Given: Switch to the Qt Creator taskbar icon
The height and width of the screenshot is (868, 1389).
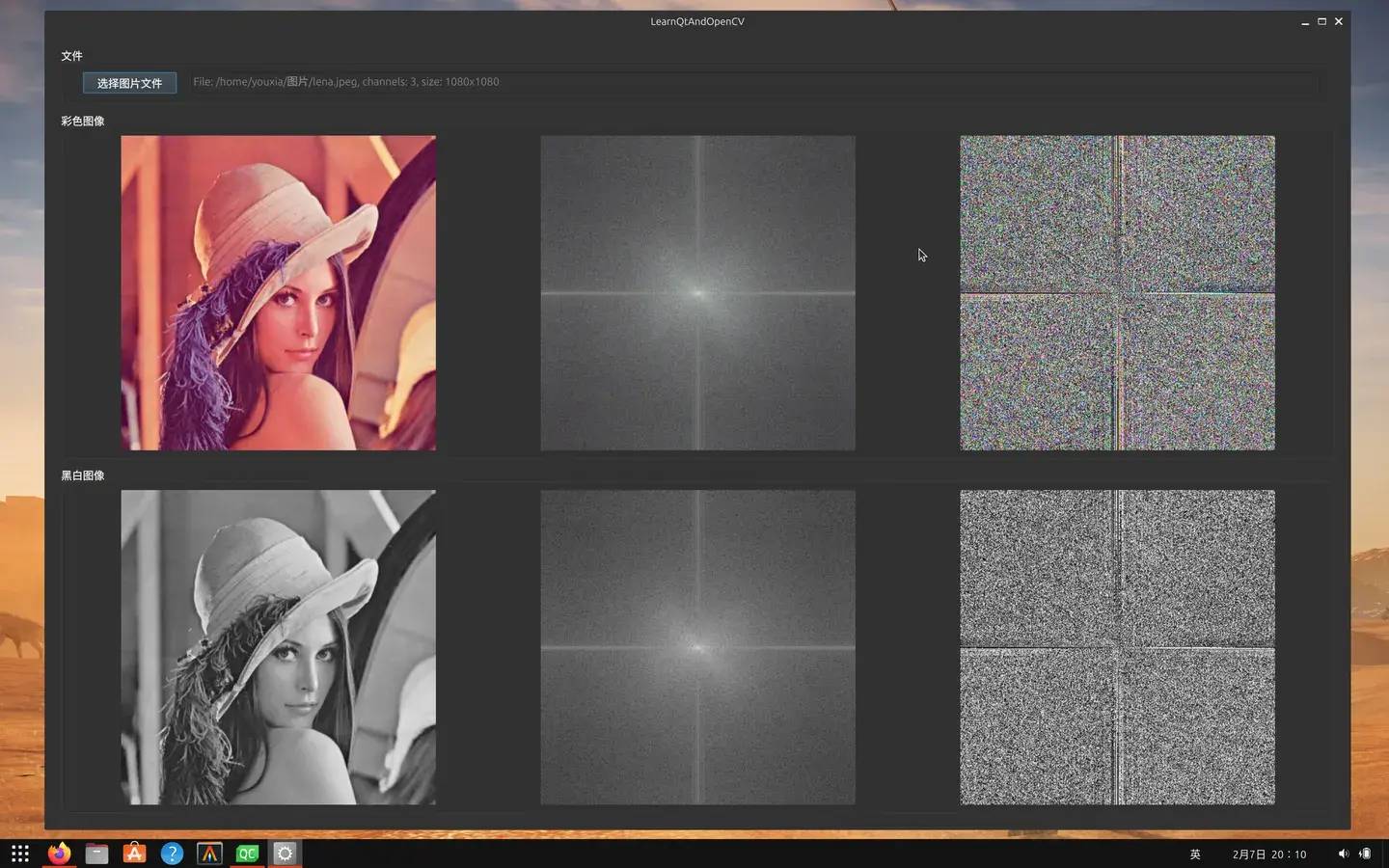Looking at the screenshot, I should click(248, 854).
